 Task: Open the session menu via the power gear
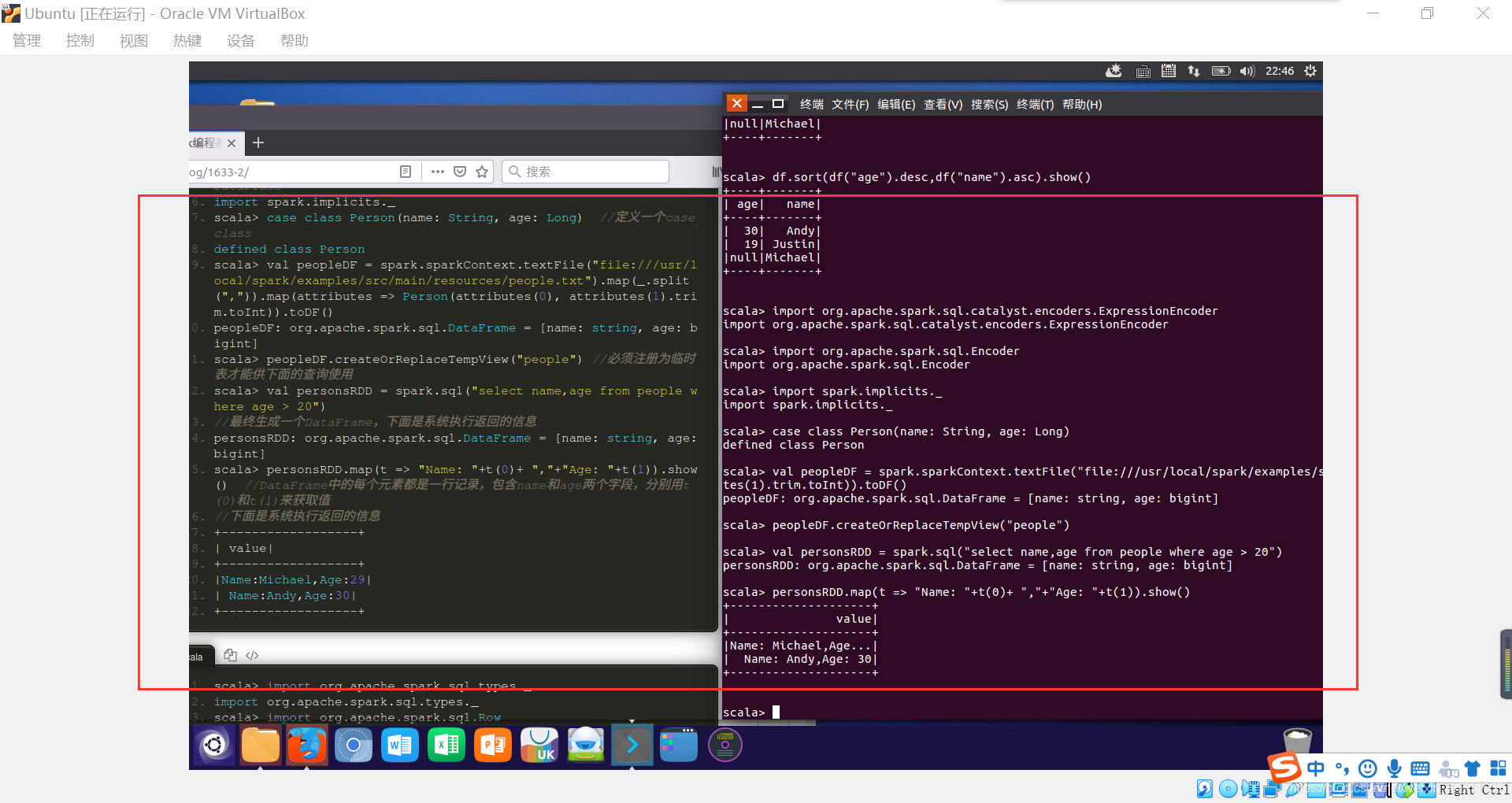click(x=1311, y=71)
